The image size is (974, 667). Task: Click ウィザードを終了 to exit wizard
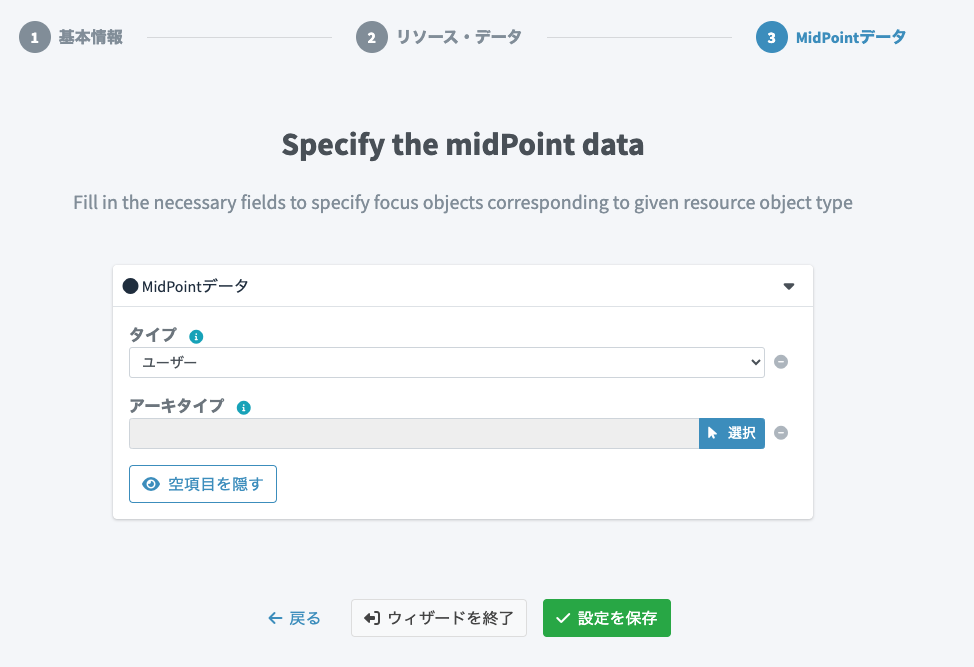pyautogui.click(x=438, y=618)
